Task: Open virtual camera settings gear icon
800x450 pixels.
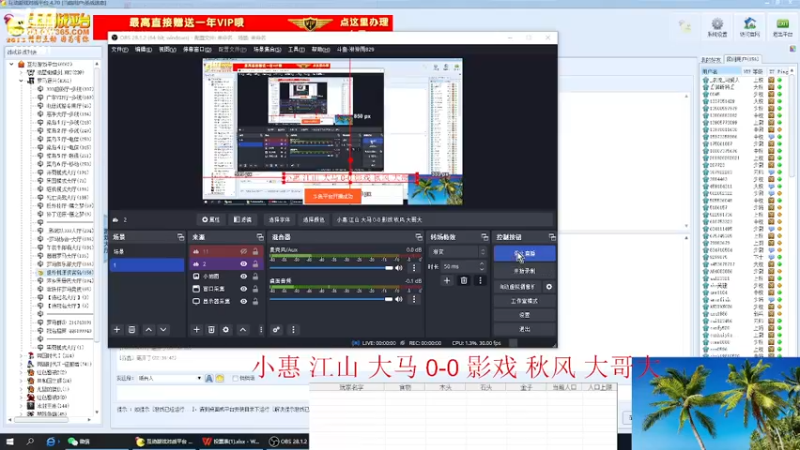Action: click(x=549, y=287)
